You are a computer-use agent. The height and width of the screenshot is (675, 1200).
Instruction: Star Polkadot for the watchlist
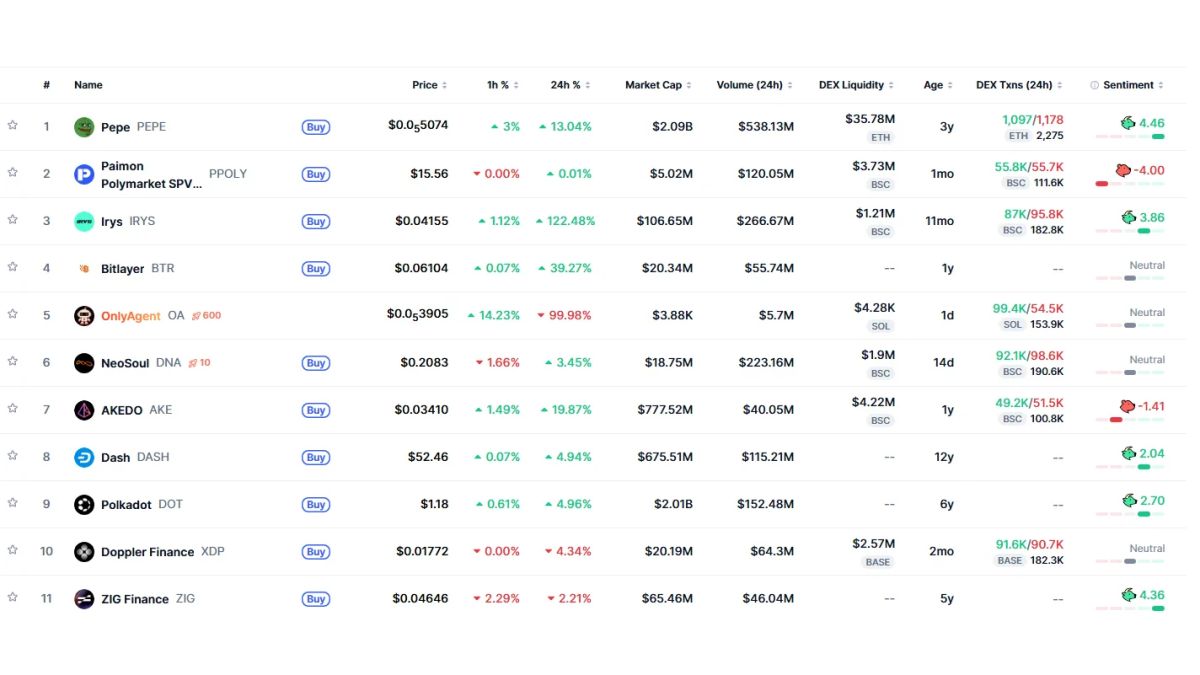click(13, 502)
